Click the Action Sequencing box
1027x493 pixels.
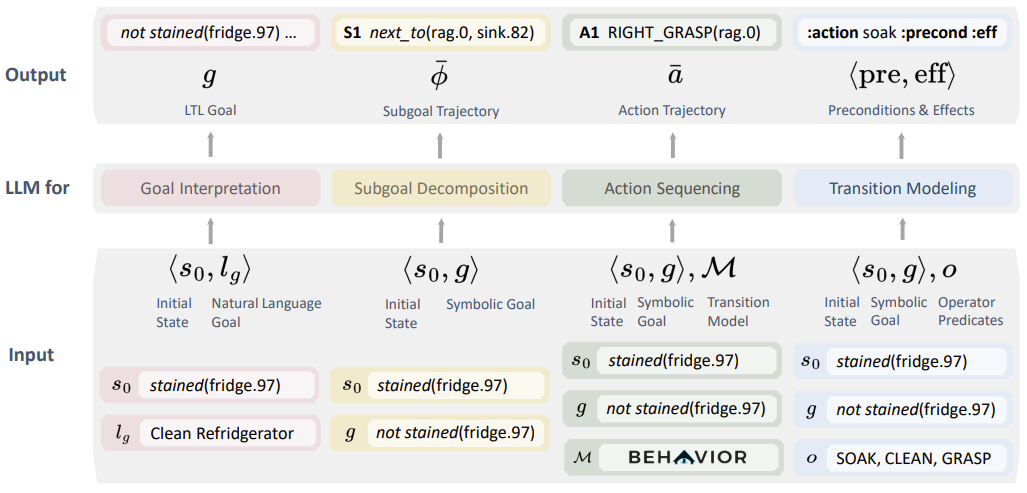pos(672,188)
